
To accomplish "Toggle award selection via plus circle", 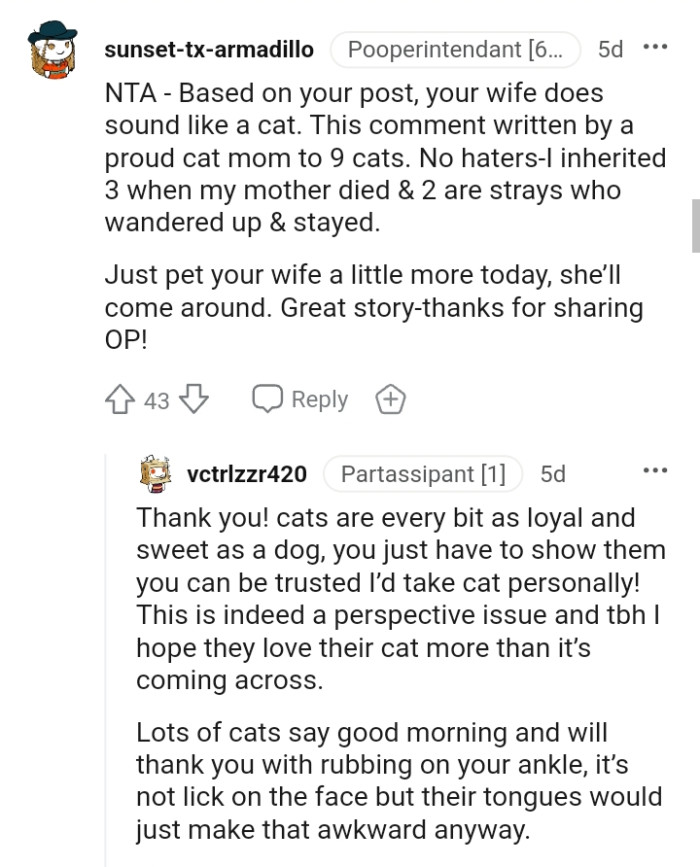I will (390, 399).
